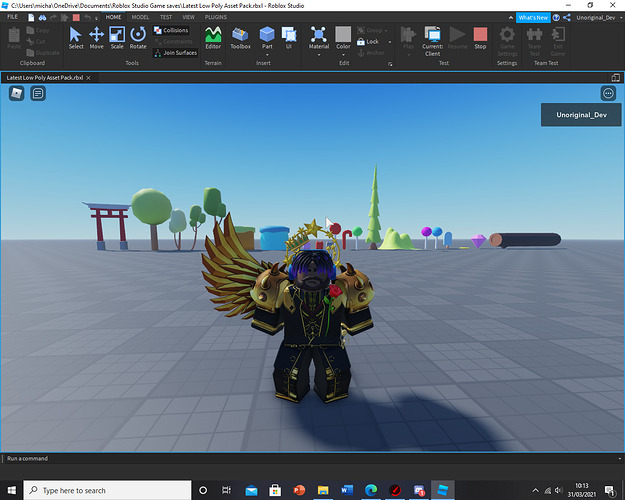Open File Explorer from the taskbar
The width and height of the screenshot is (625, 500).
pyautogui.click(x=323, y=490)
